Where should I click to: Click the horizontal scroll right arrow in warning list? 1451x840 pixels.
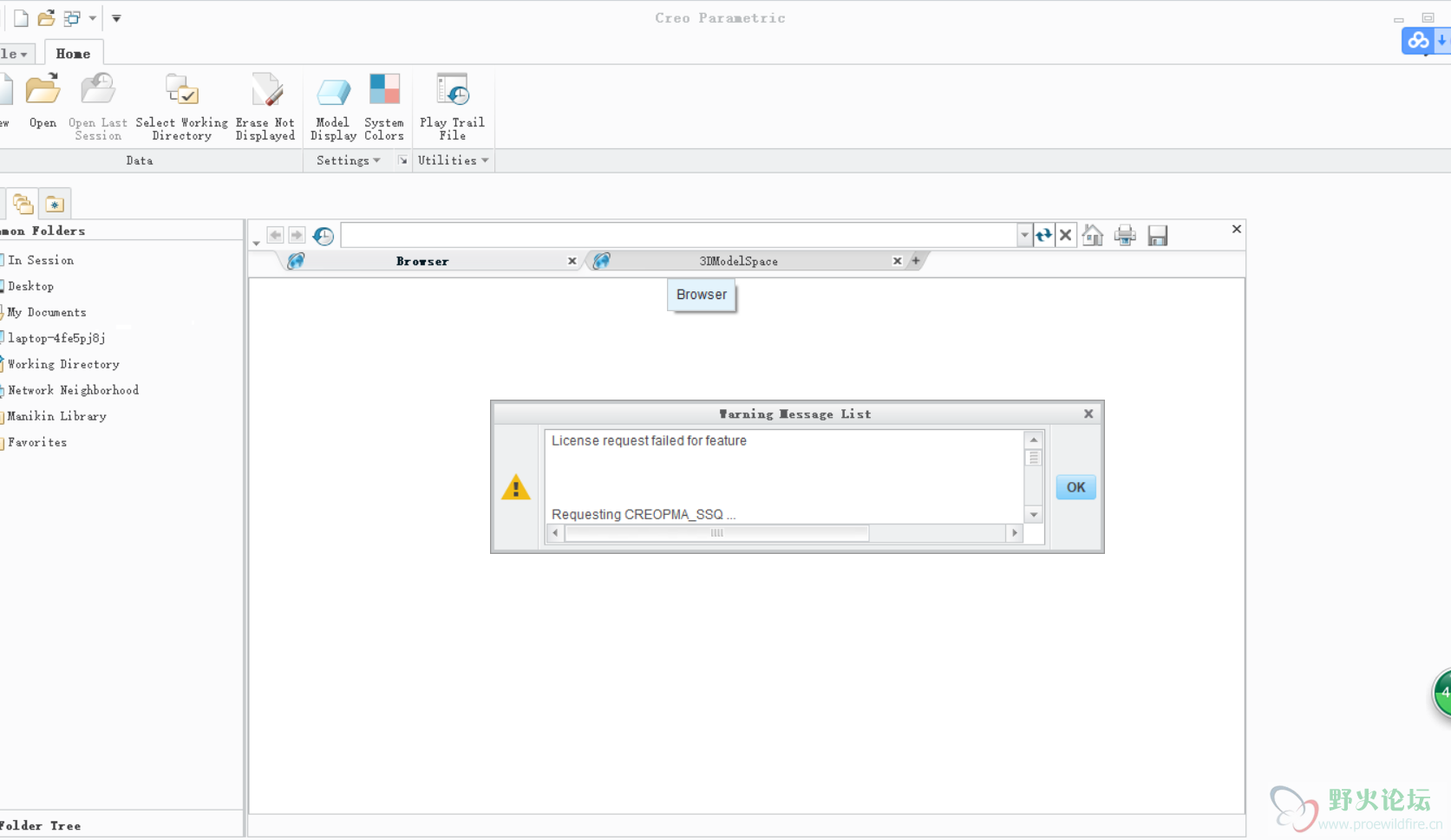1015,533
